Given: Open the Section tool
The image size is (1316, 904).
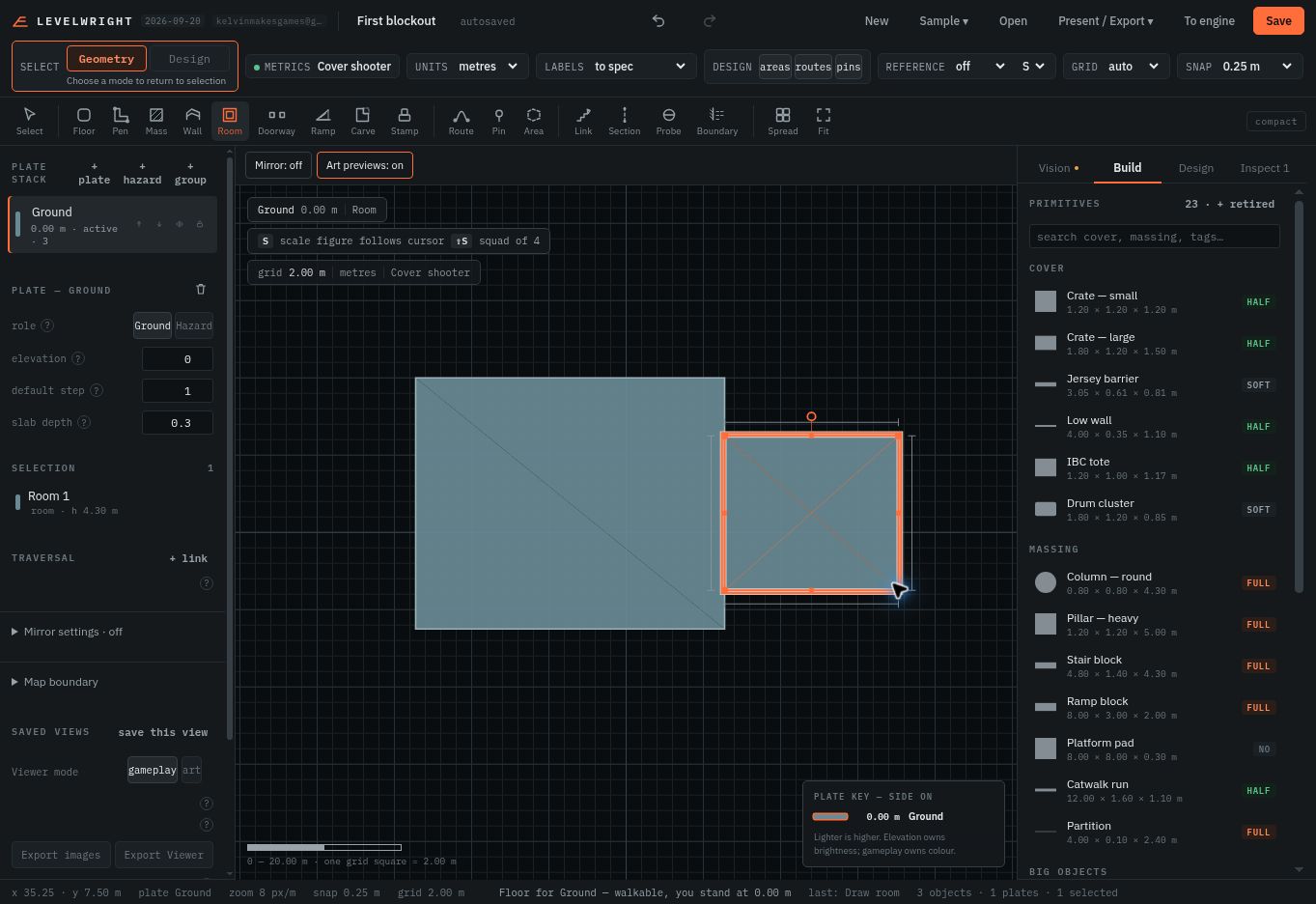Looking at the screenshot, I should coord(624,121).
